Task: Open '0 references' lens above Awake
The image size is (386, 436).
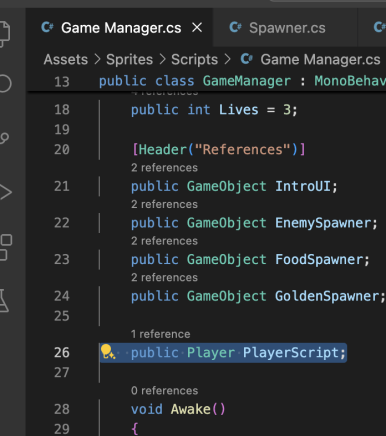Action: coord(164,391)
